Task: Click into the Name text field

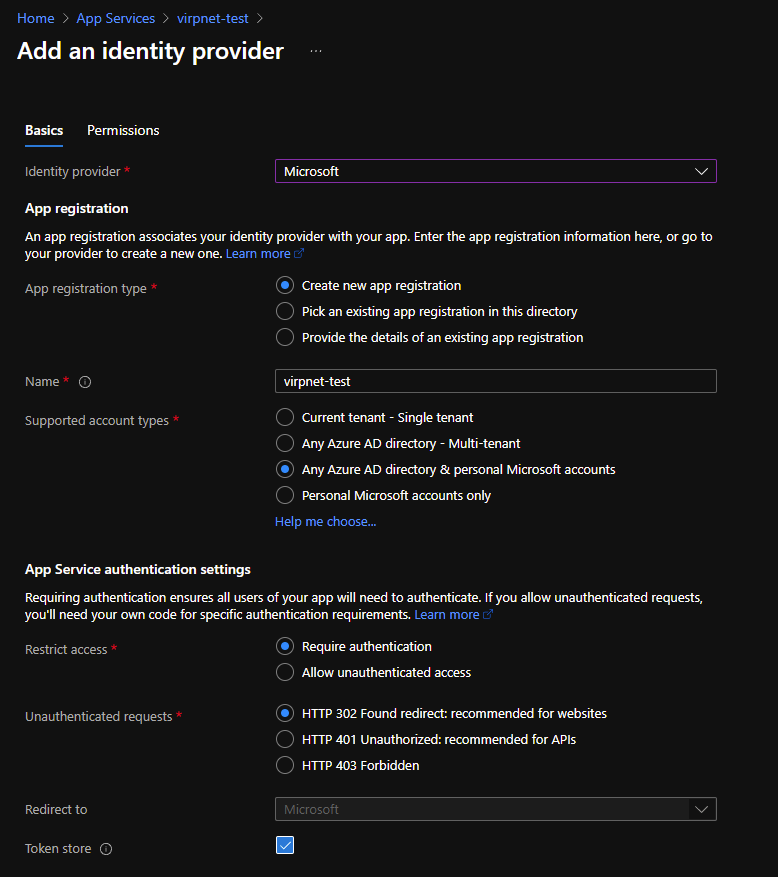Action: coord(495,381)
